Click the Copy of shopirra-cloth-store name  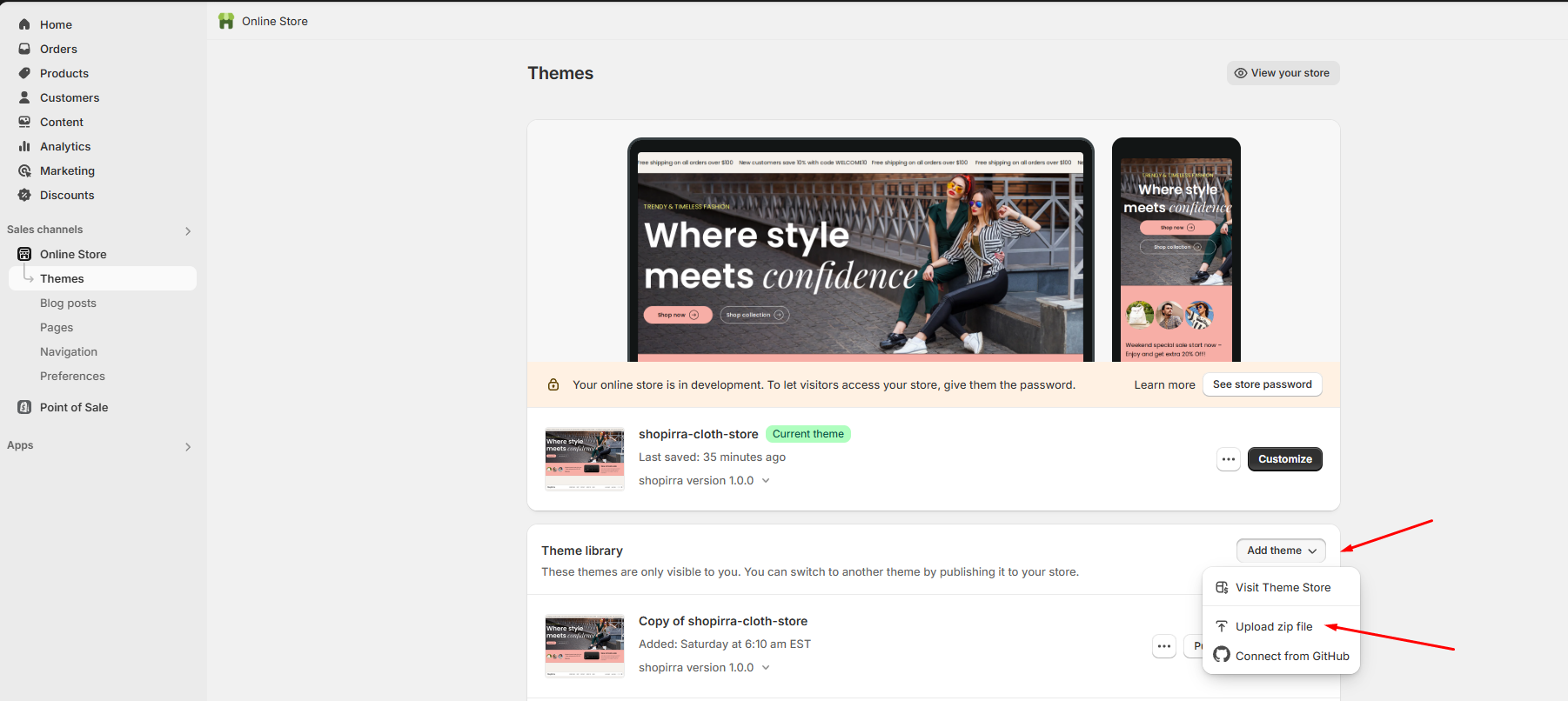coord(723,621)
